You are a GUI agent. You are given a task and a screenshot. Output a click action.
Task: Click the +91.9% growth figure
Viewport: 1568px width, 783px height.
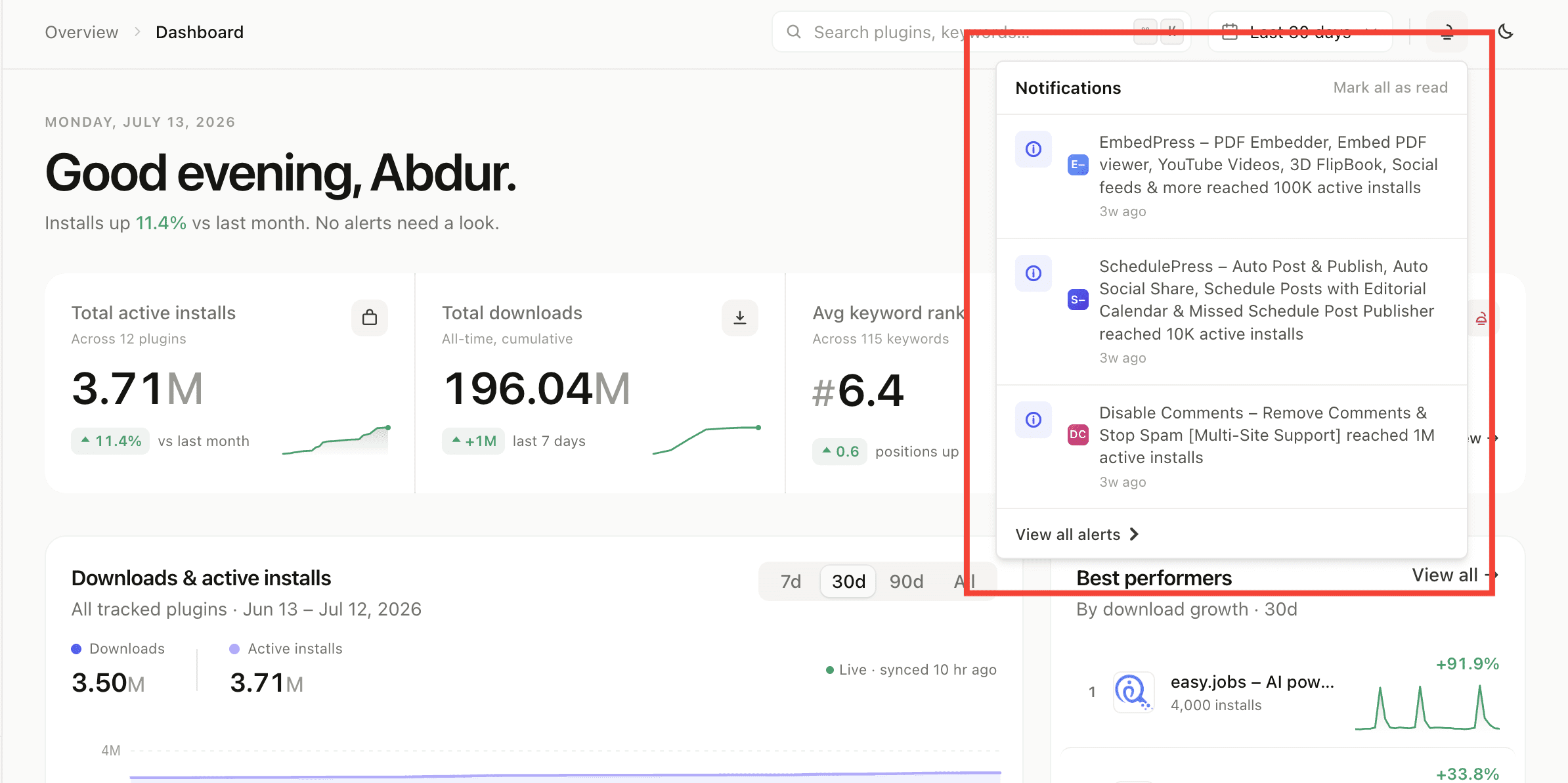(1468, 664)
